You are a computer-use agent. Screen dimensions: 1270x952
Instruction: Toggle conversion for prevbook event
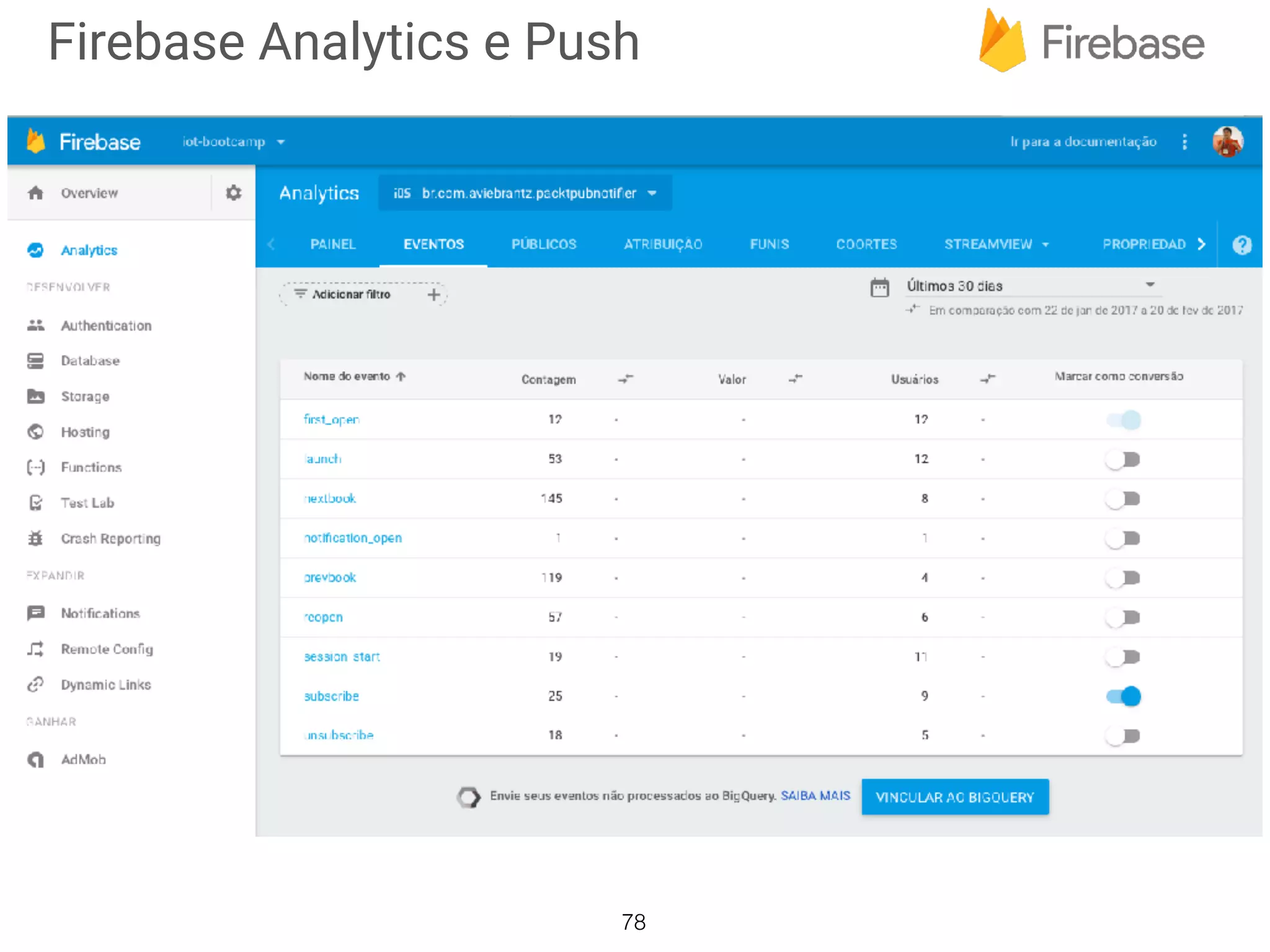pos(1123,578)
